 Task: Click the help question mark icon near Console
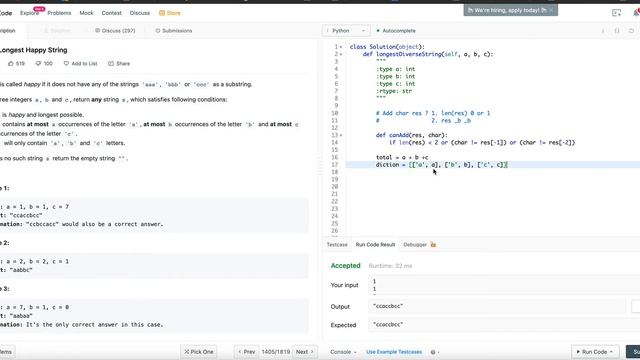(433, 352)
